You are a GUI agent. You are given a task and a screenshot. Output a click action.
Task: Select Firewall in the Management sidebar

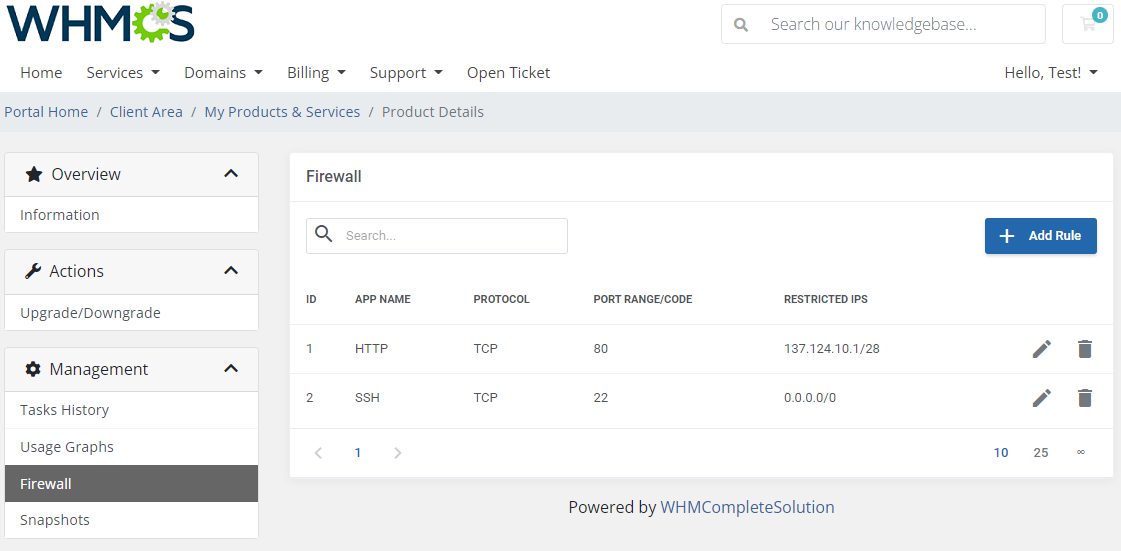[132, 484]
